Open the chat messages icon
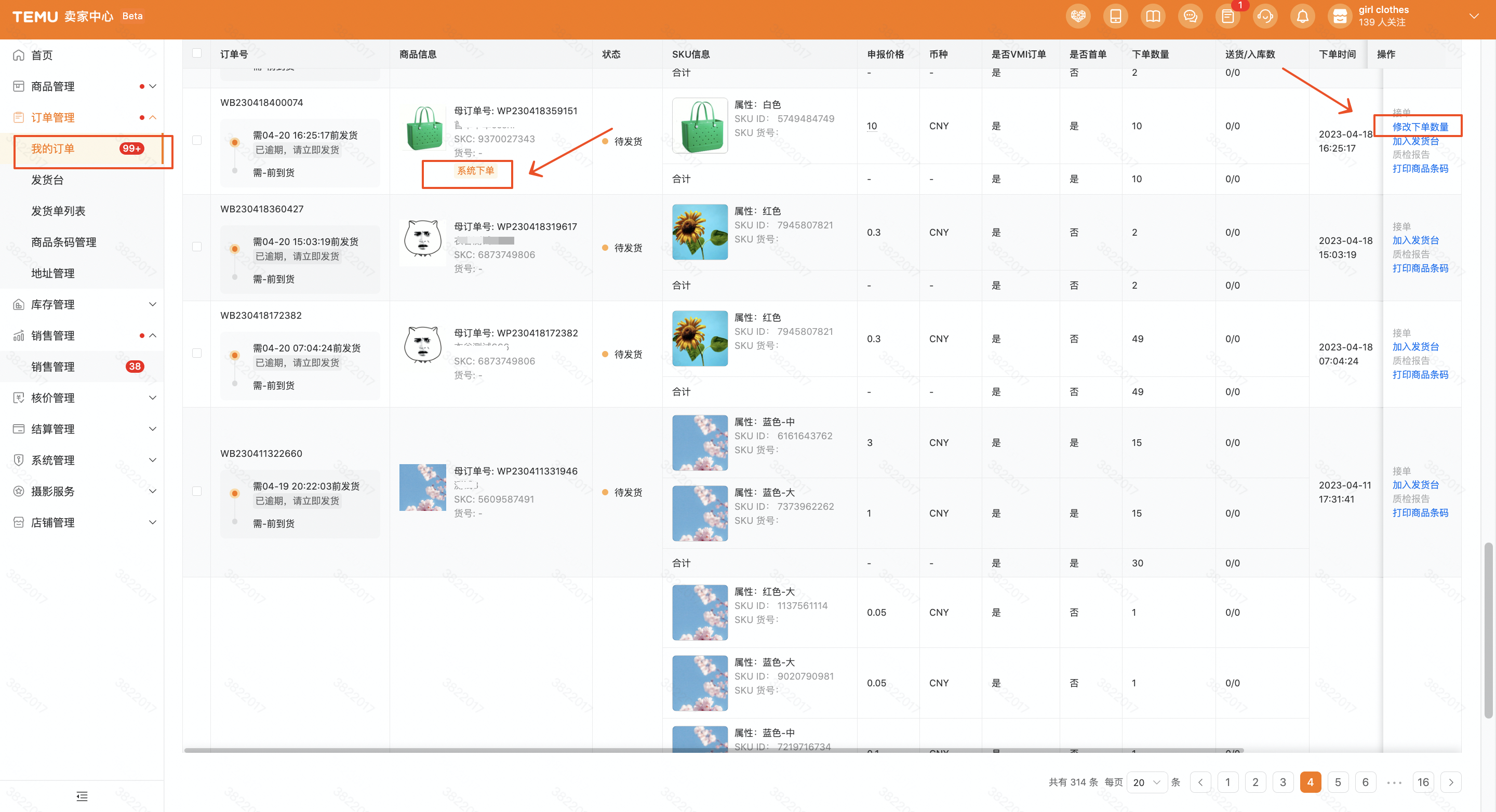1496x812 pixels. [1190, 16]
